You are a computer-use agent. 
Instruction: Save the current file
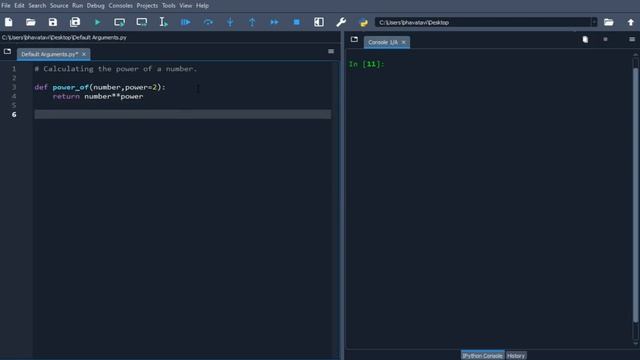pyautogui.click(x=53, y=22)
